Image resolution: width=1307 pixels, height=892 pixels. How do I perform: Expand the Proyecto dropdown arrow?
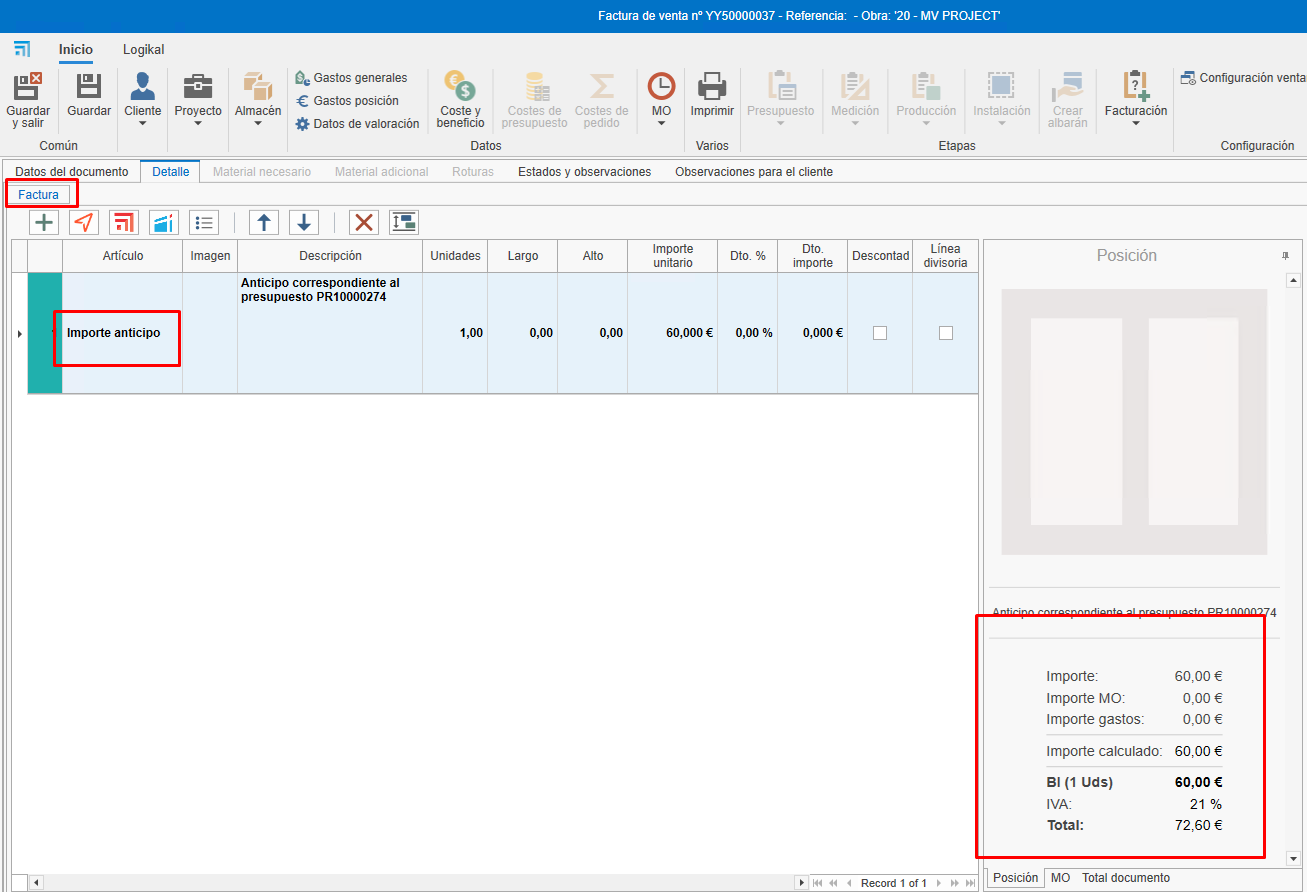tap(198, 124)
